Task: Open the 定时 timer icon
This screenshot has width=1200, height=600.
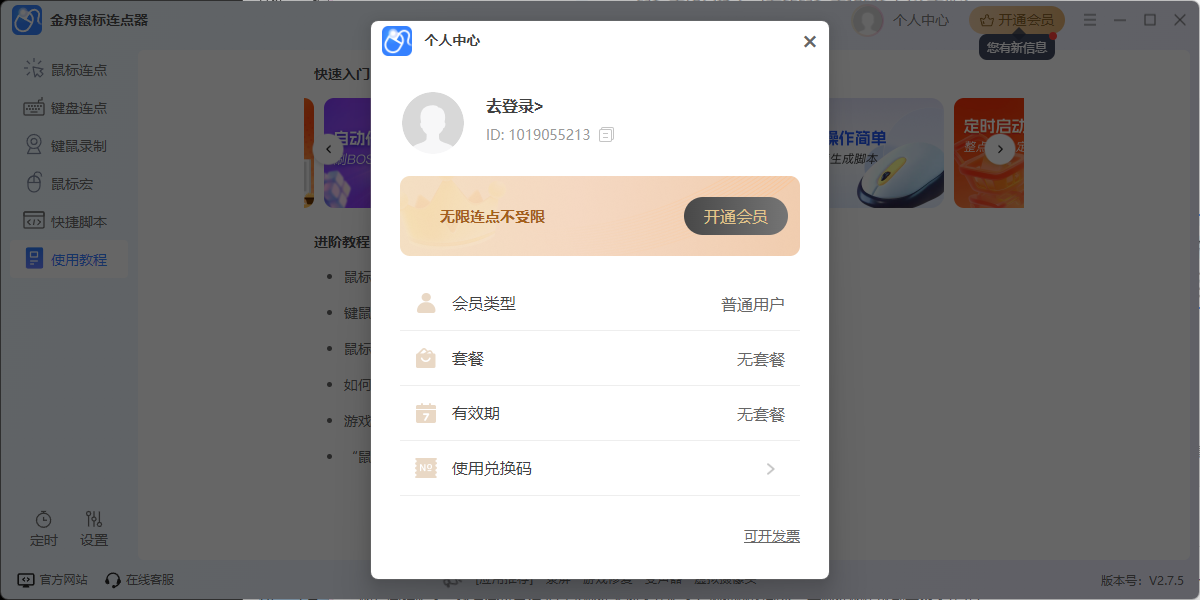Action: click(x=44, y=528)
